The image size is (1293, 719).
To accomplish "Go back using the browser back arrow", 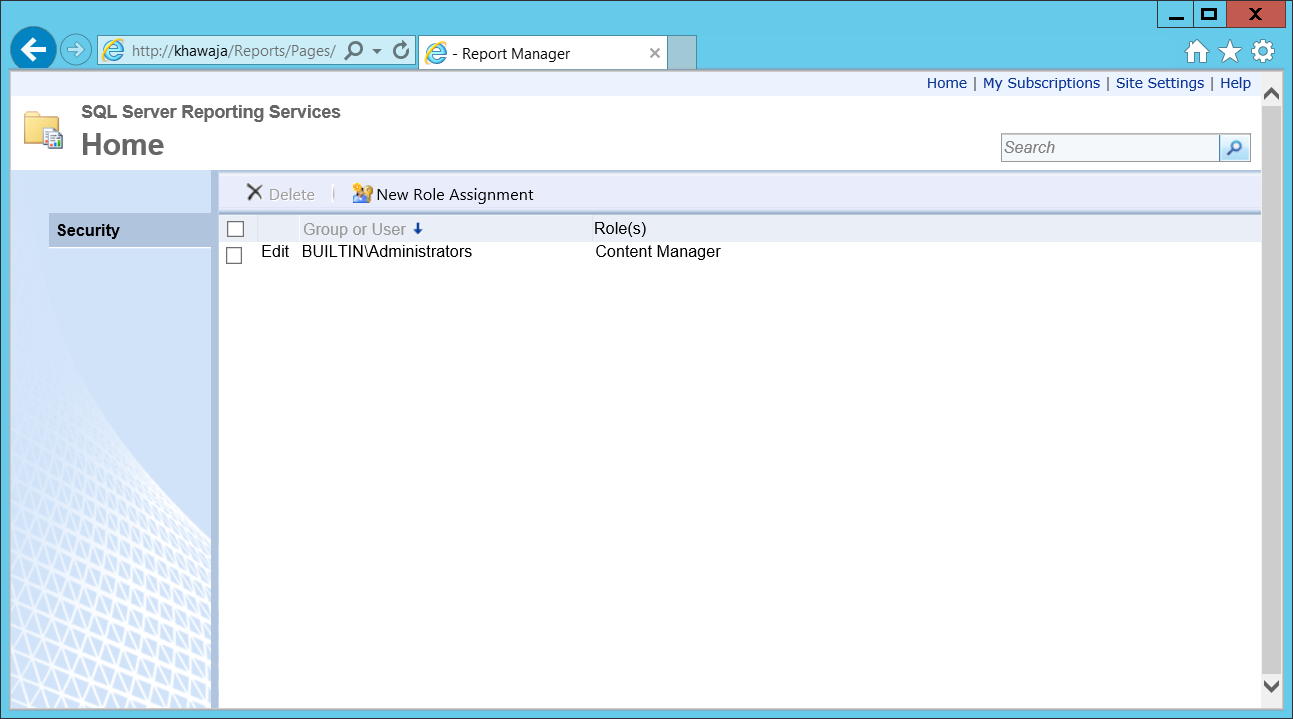I will (x=33, y=49).
